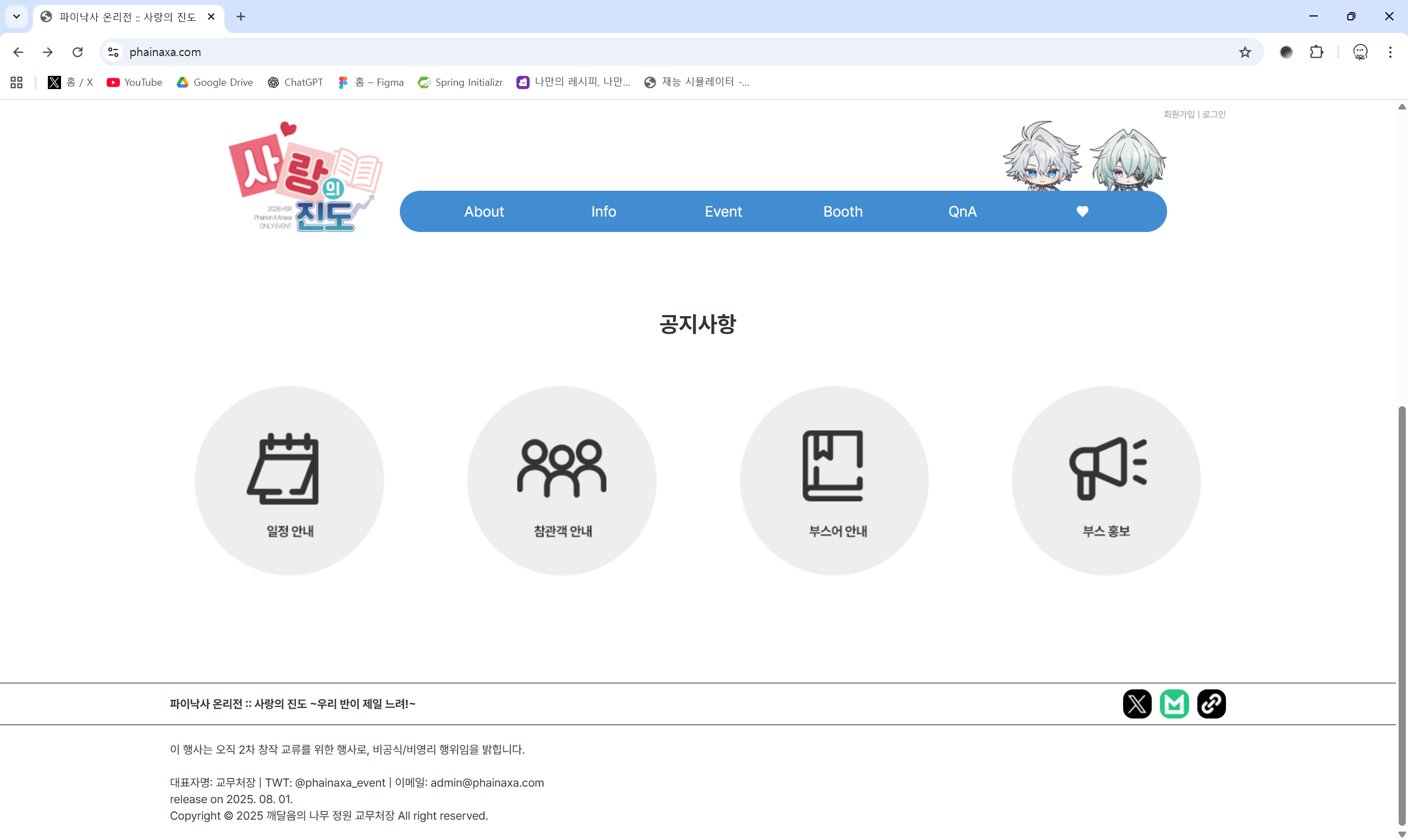
Task: Click the heart icon in navigation bar
Action: point(1082,212)
